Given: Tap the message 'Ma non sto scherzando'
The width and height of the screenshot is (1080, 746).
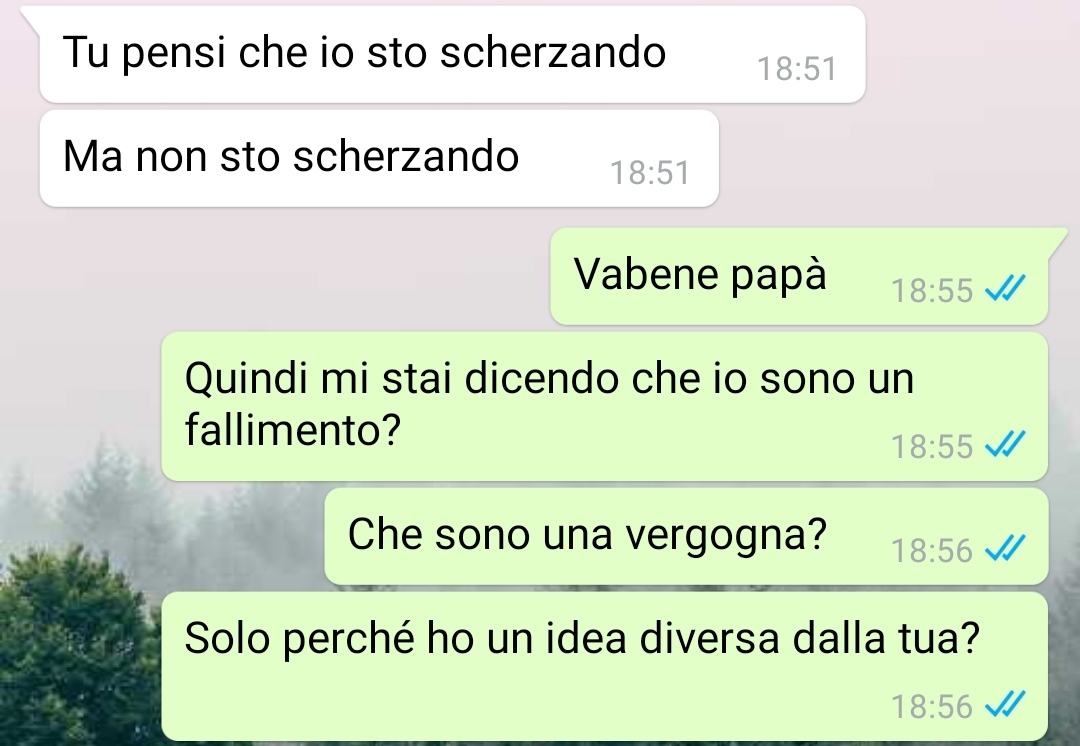Looking at the screenshot, I should [380, 158].
